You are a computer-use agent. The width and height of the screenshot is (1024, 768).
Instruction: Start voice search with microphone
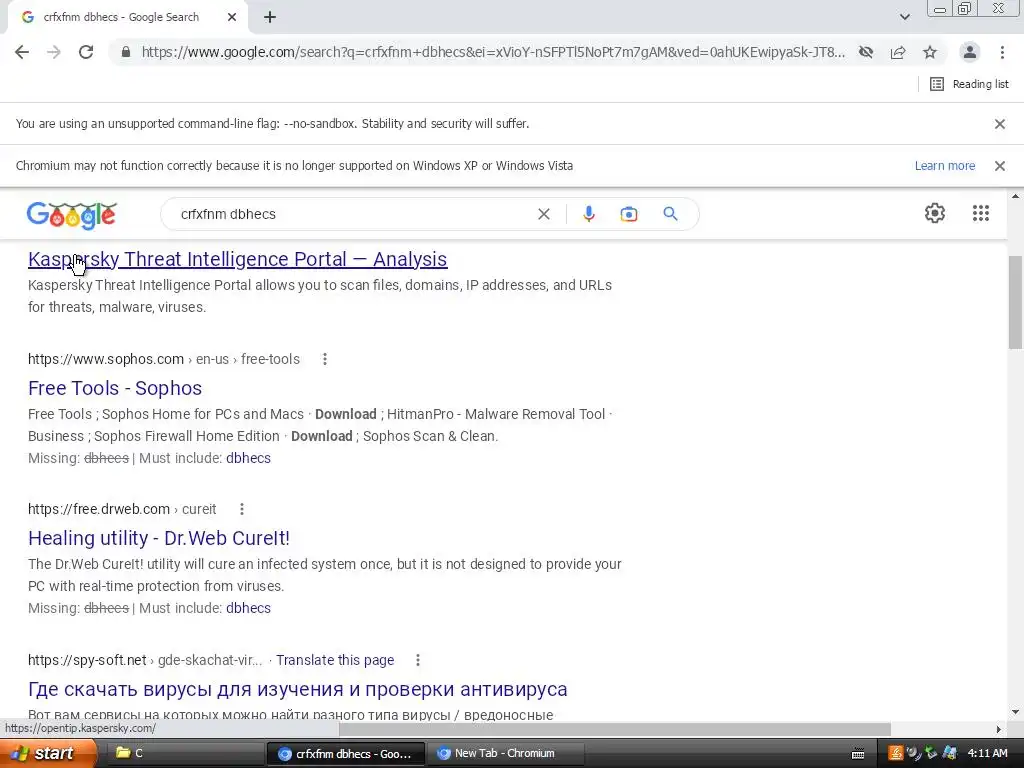click(x=588, y=214)
